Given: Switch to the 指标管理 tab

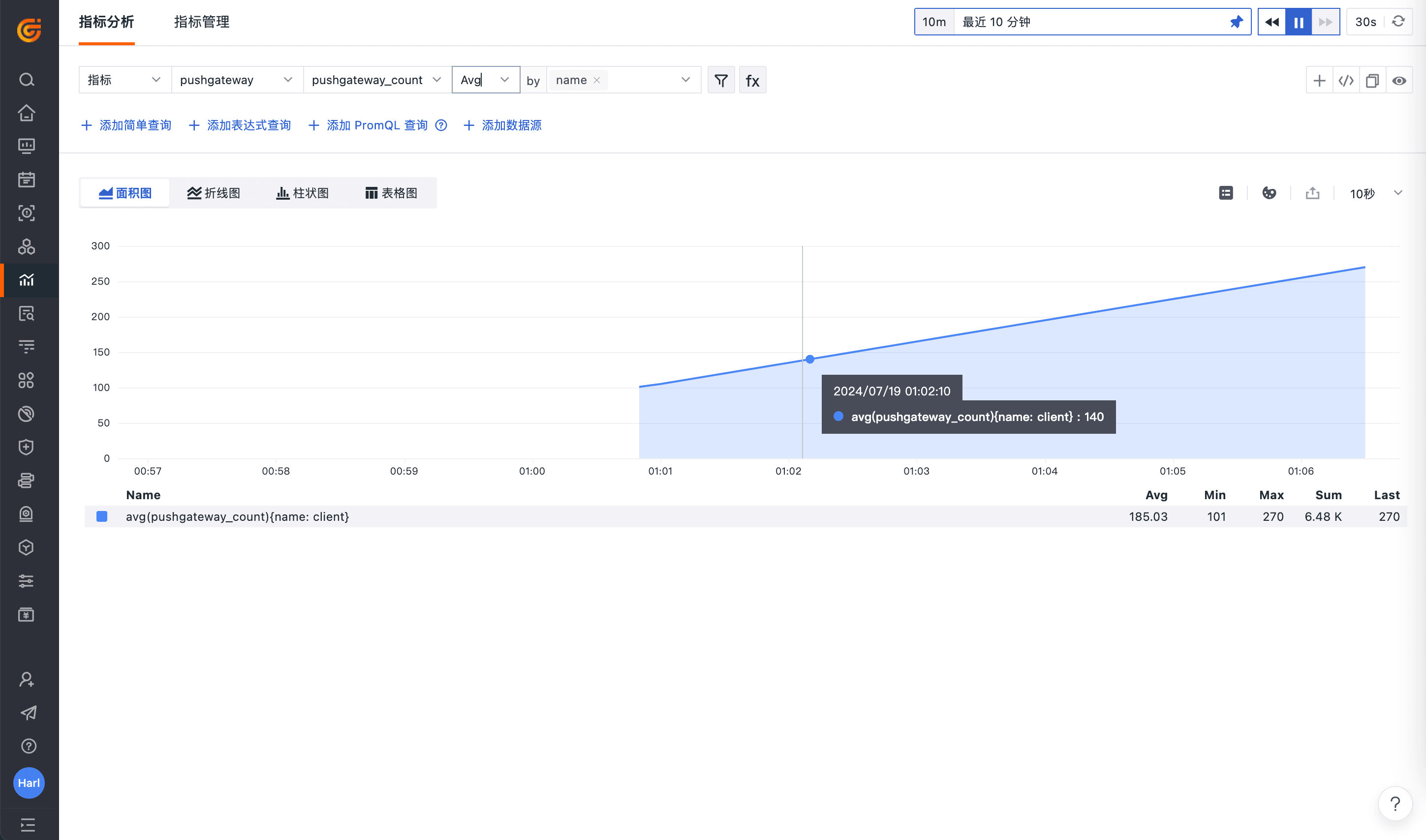Looking at the screenshot, I should coord(202,22).
